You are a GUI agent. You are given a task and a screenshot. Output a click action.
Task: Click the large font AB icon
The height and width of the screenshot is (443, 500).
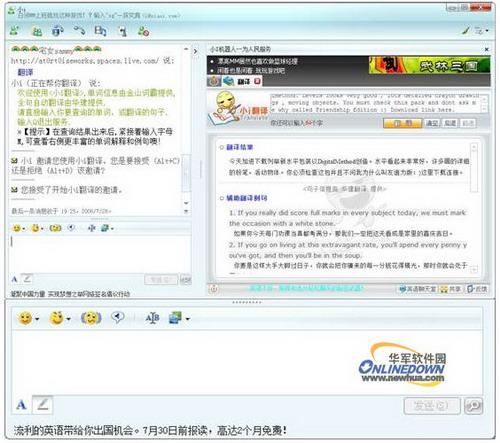[x=152, y=318]
